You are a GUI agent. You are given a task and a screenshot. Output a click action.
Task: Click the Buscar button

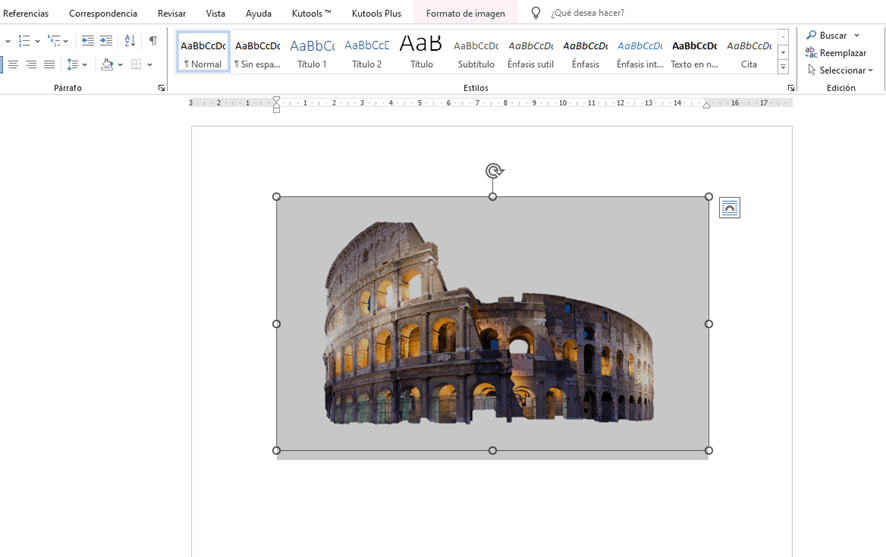pyautogui.click(x=832, y=35)
